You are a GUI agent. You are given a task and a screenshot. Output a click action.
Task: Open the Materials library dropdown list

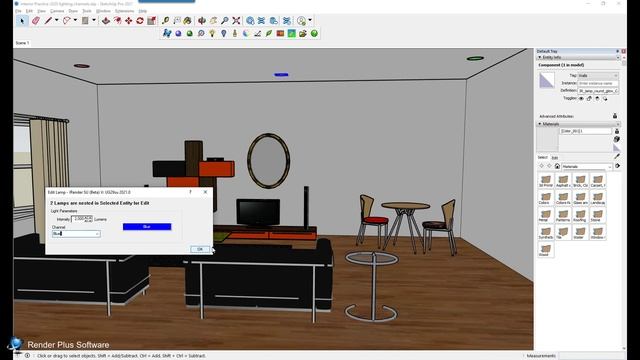tap(587, 167)
